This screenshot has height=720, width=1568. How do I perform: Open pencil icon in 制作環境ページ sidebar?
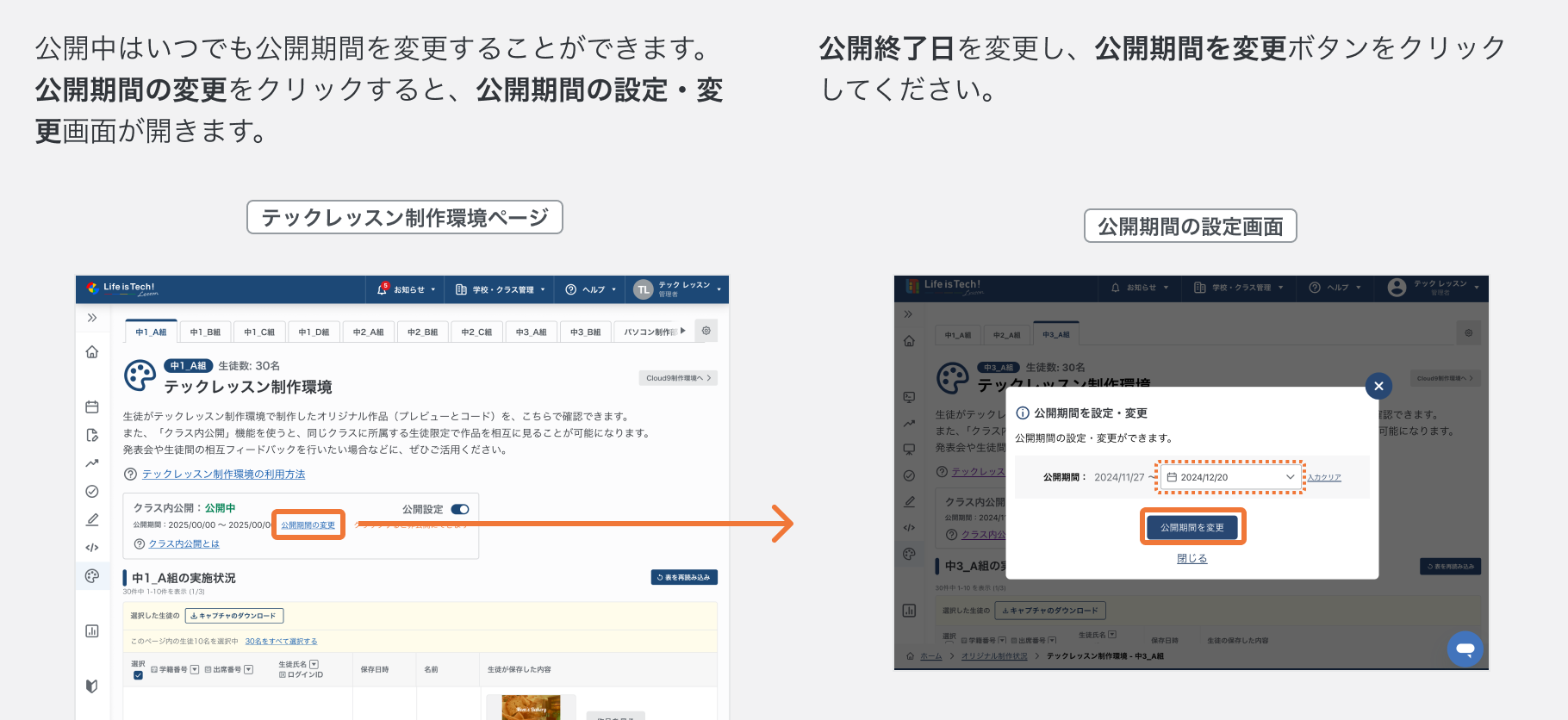[92, 519]
